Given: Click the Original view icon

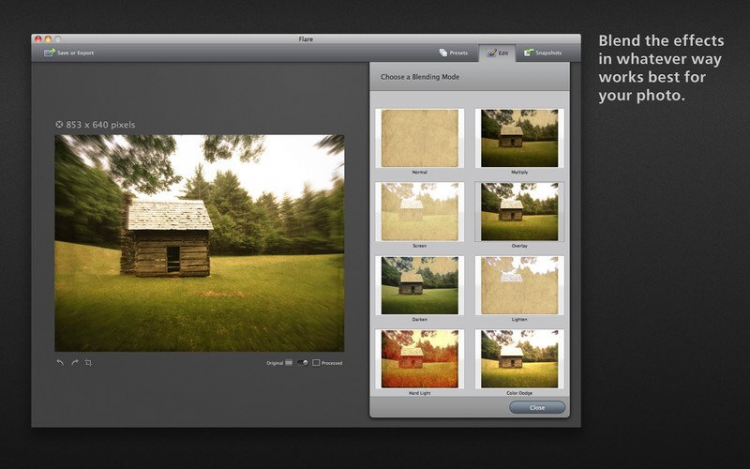Looking at the screenshot, I should [x=289, y=363].
